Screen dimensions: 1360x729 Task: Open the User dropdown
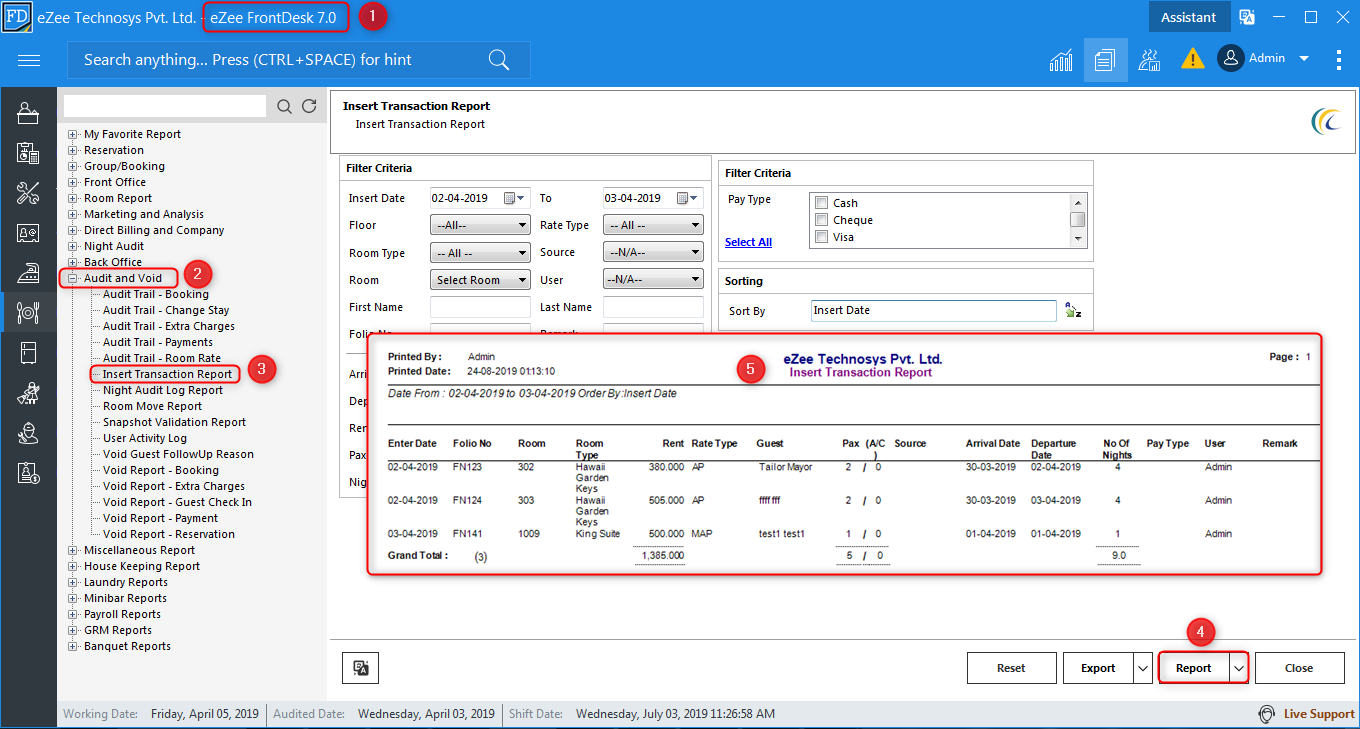click(x=653, y=280)
